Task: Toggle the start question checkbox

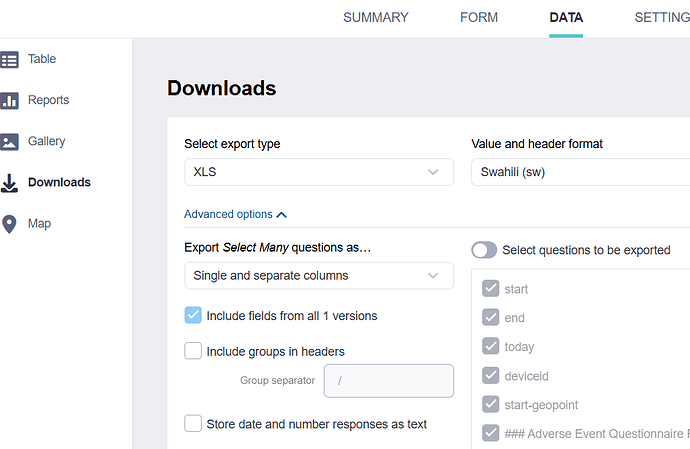Action: click(x=490, y=289)
